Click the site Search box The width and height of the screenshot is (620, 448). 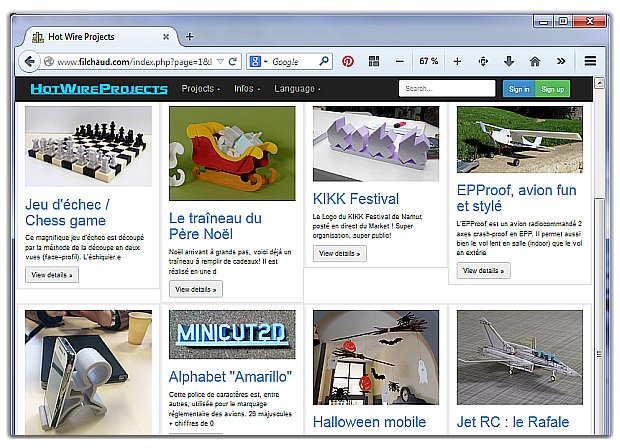pos(447,89)
